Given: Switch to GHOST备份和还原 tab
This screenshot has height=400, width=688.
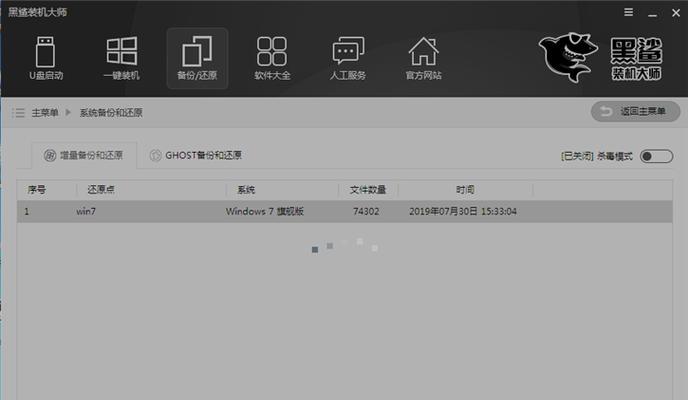Looking at the screenshot, I should click(196, 155).
